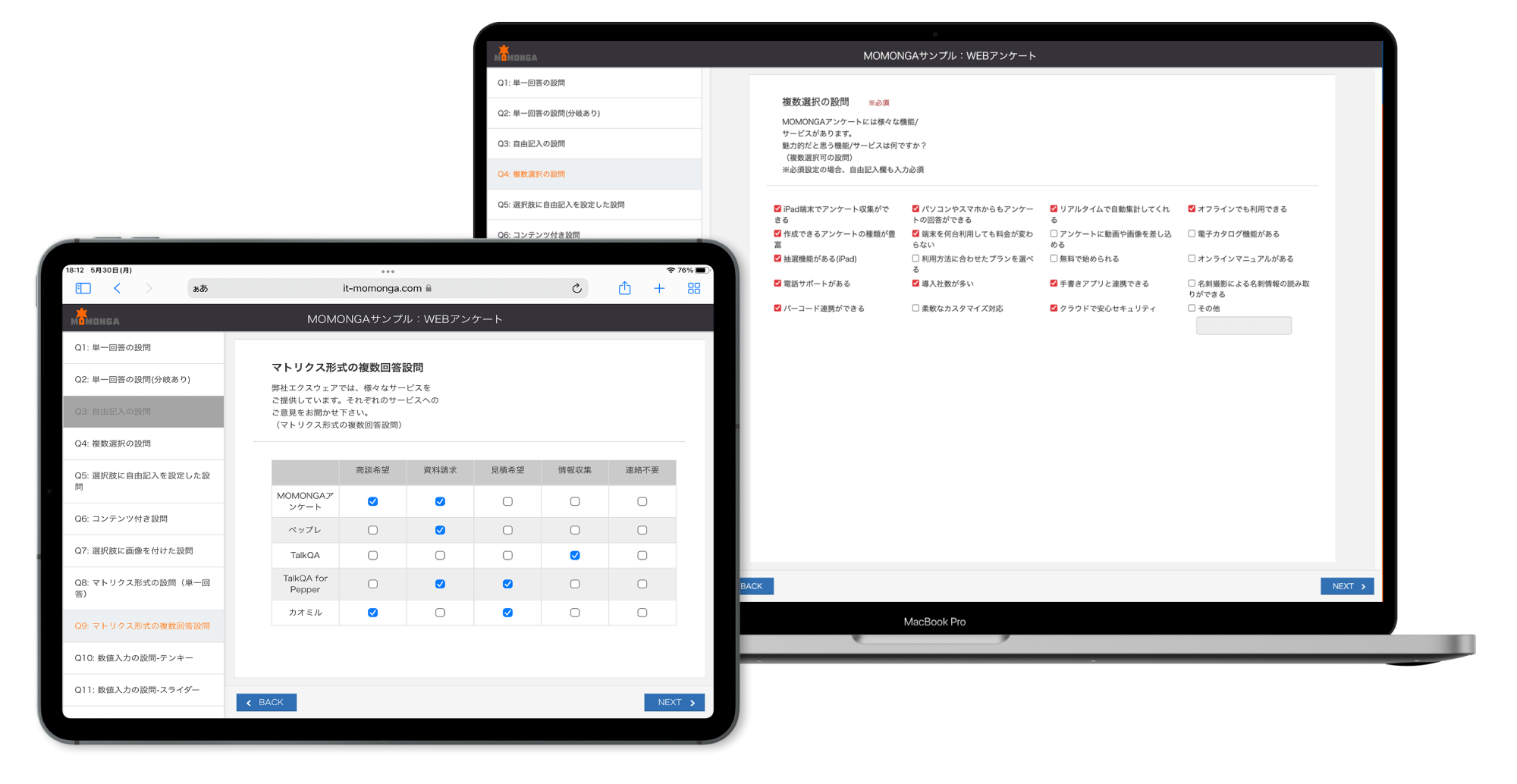Uncheck TalkQA 情報収集 checkbox
Viewport: 1517px width, 784px height.
(x=575, y=555)
